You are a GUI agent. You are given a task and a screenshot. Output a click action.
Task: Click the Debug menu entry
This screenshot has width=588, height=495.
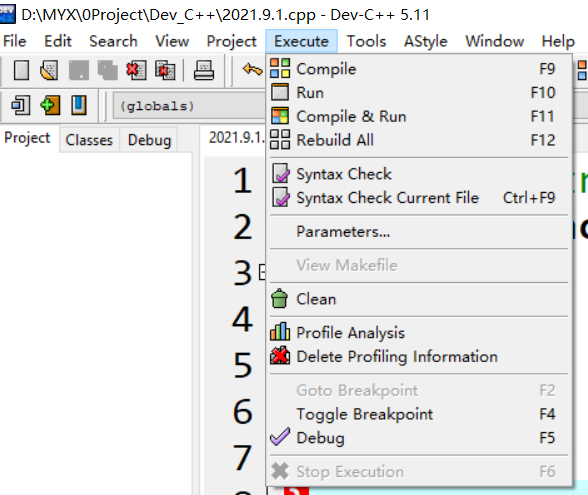pyautogui.click(x=419, y=438)
